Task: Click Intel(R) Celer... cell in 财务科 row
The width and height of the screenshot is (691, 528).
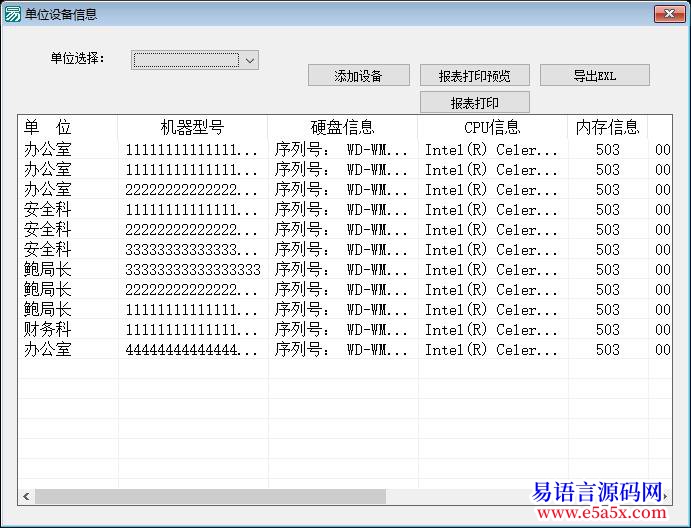Action: pyautogui.click(x=491, y=329)
